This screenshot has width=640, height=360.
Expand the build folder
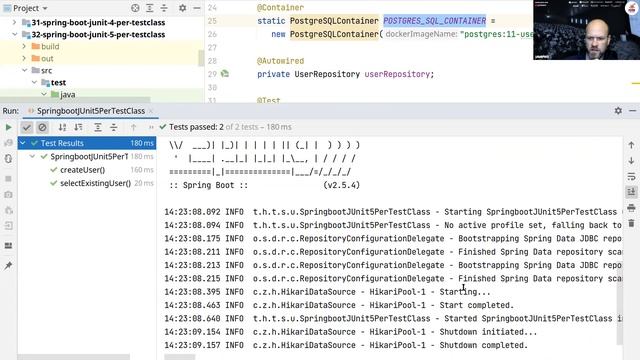pos(24,46)
